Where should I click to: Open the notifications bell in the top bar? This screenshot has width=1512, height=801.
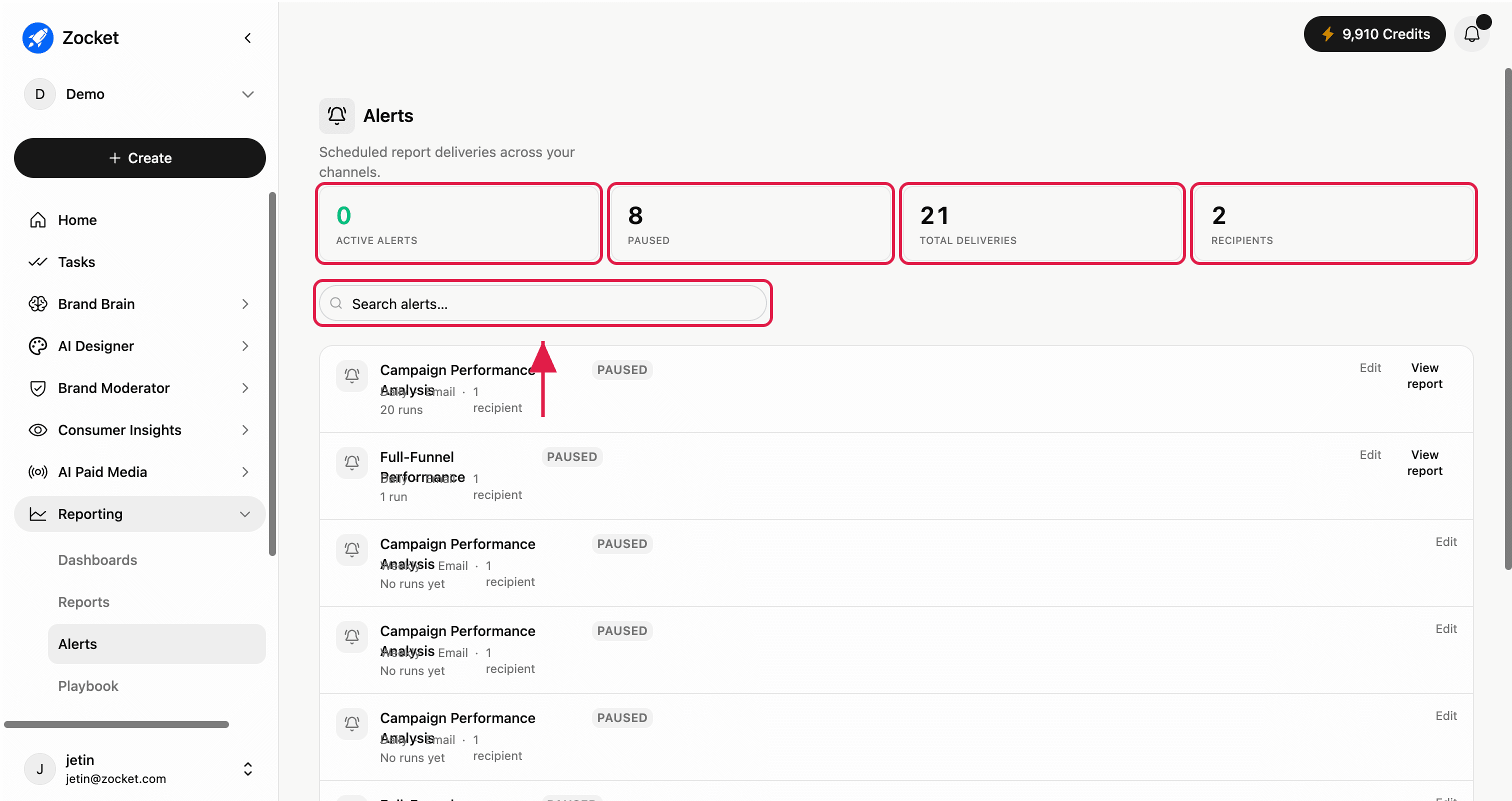1471,34
